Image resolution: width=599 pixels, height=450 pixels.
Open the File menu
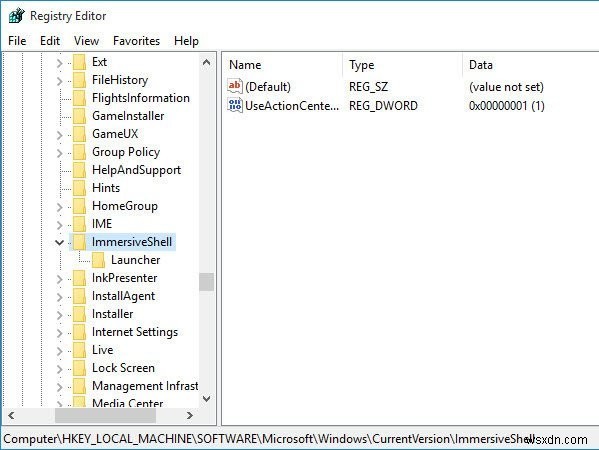(17, 40)
